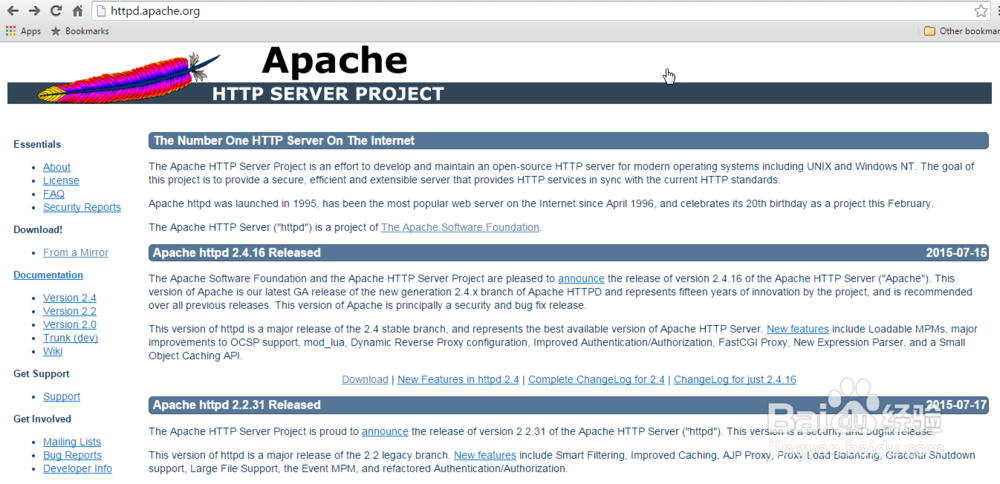
Task: Open the Bookmarks folder in bookmarks bar
Action: [80, 31]
